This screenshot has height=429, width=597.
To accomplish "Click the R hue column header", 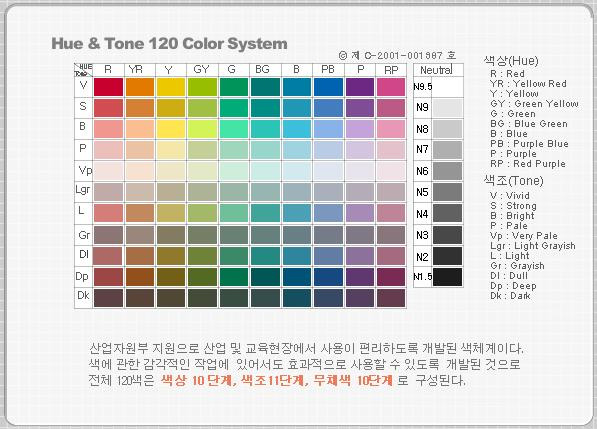I will pos(108,70).
